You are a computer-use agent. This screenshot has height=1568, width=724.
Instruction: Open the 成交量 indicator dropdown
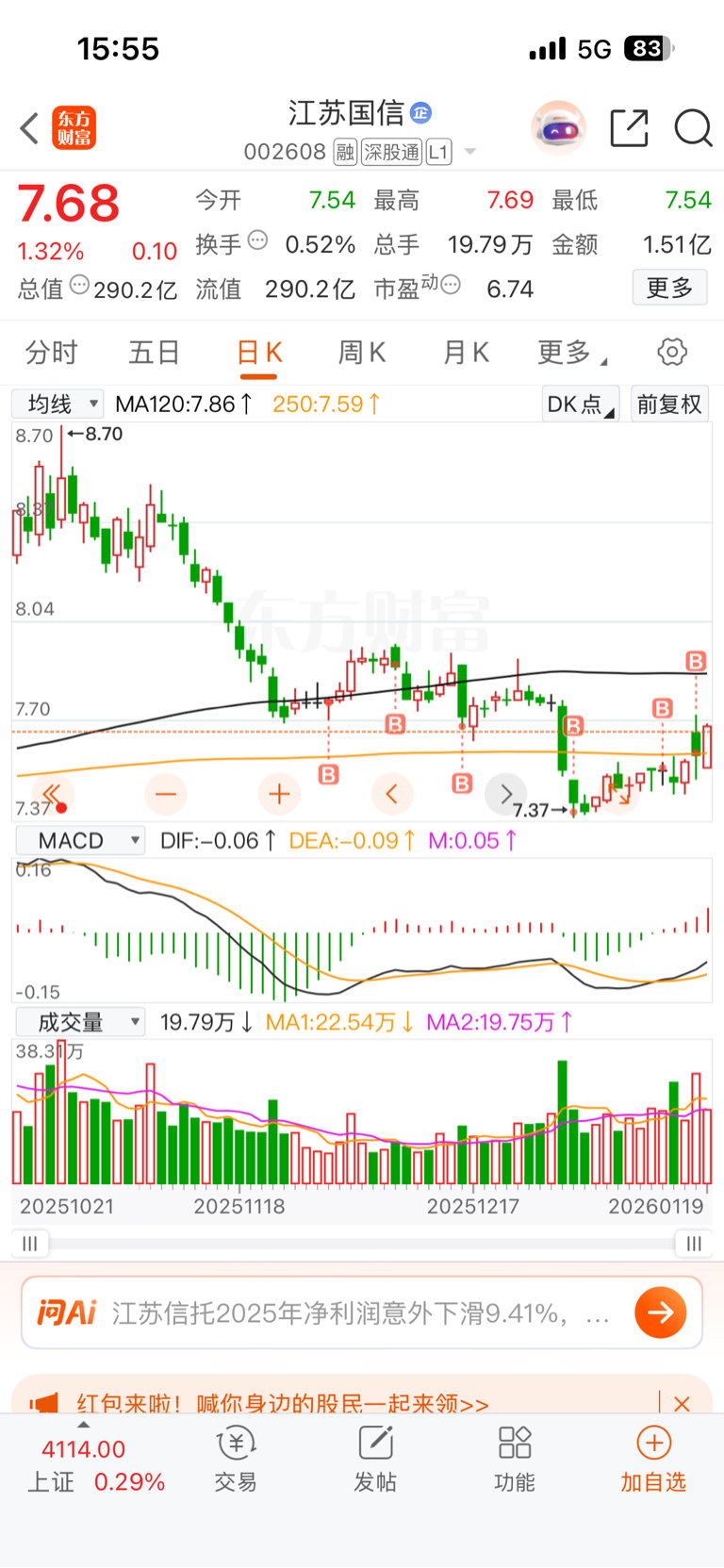(80, 1022)
